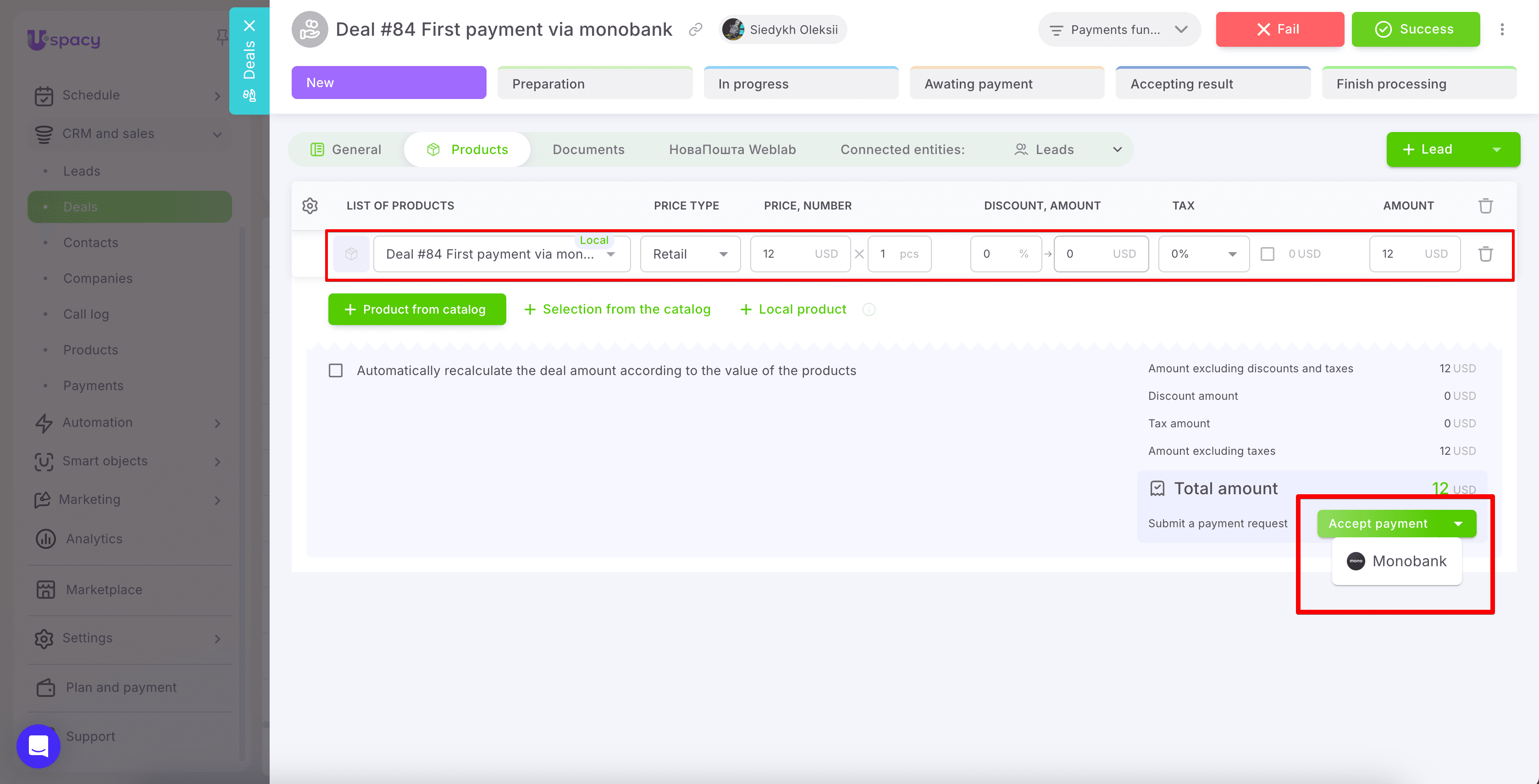Open Intercom chat bubble
This screenshot has height=784, width=1539.
click(x=38, y=746)
